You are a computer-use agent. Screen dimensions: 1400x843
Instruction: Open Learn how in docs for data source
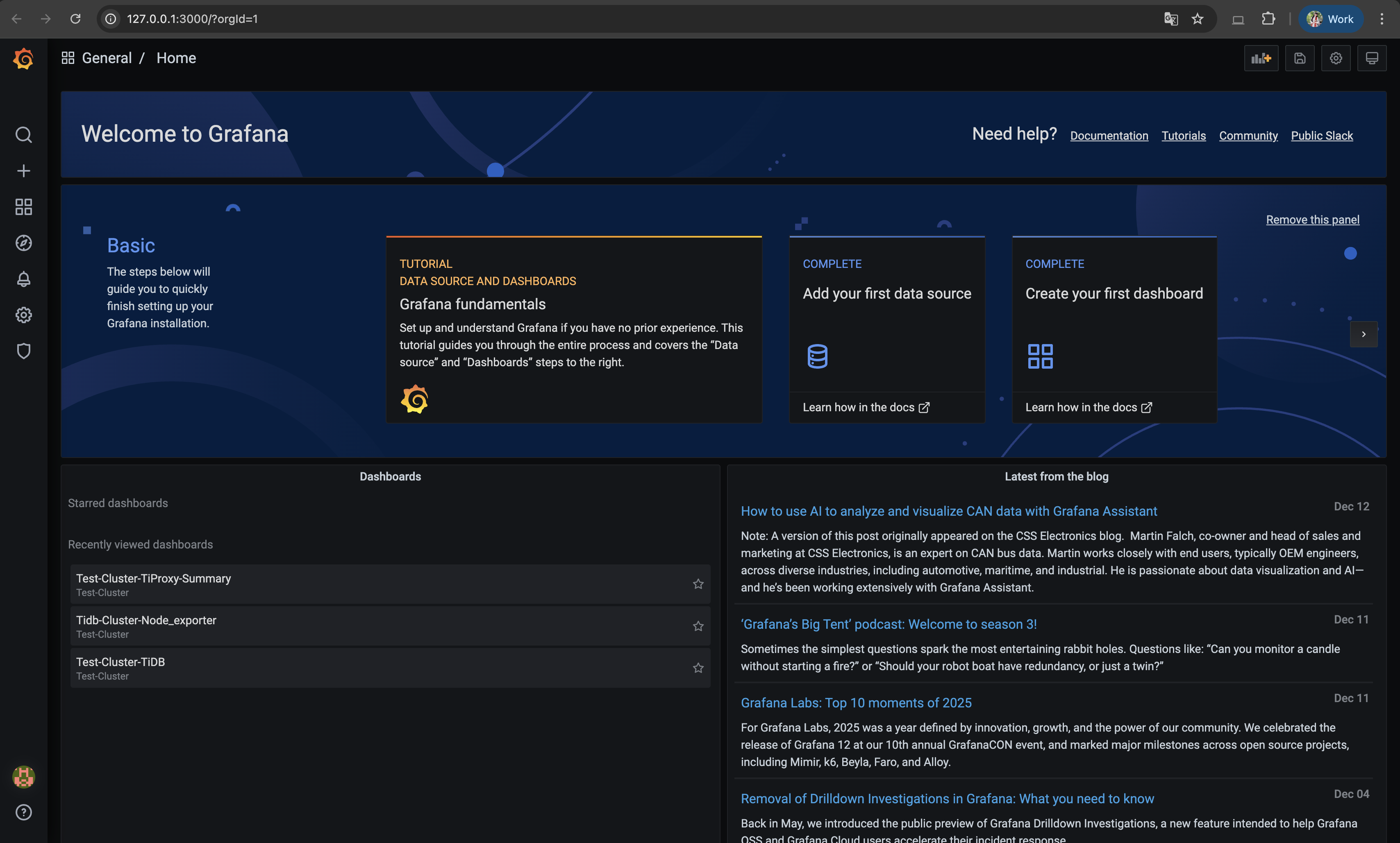pos(866,407)
